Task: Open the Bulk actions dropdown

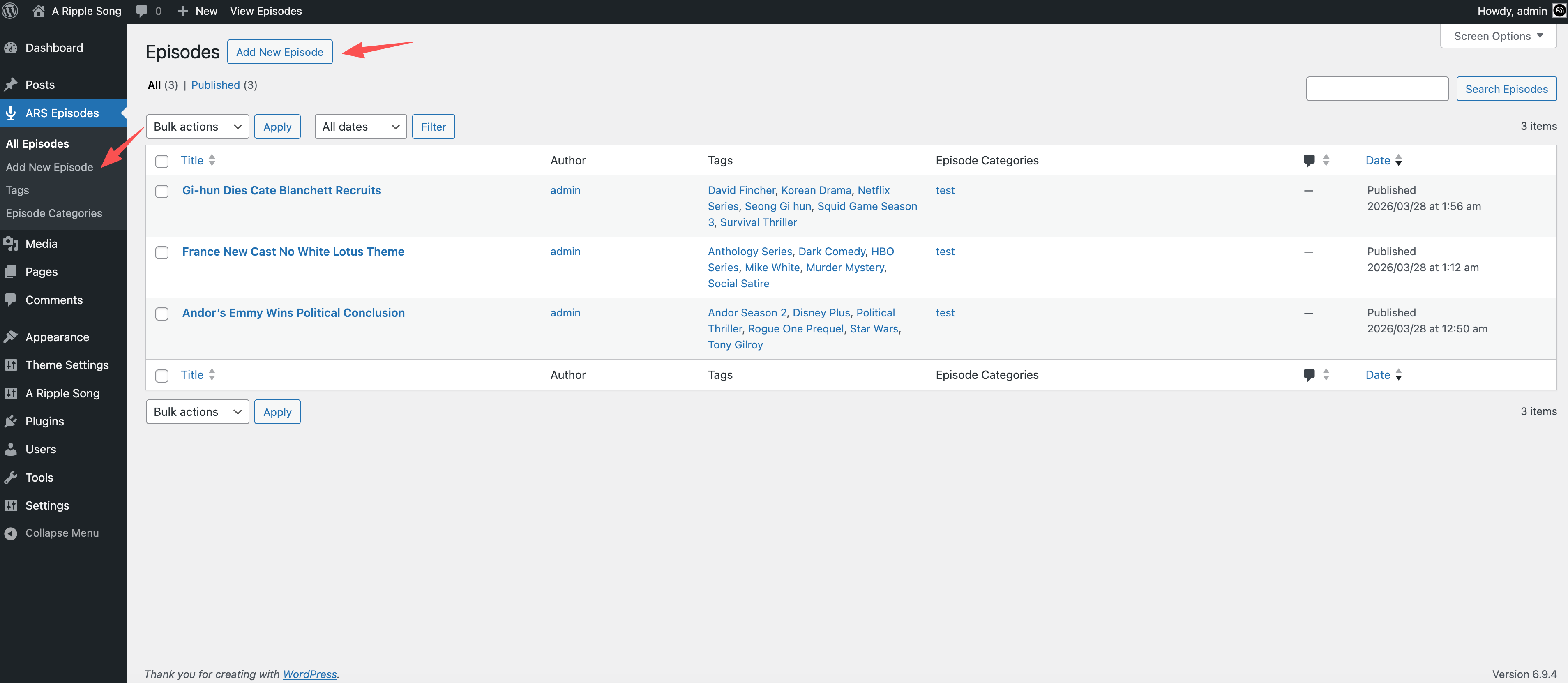Action: [197, 126]
